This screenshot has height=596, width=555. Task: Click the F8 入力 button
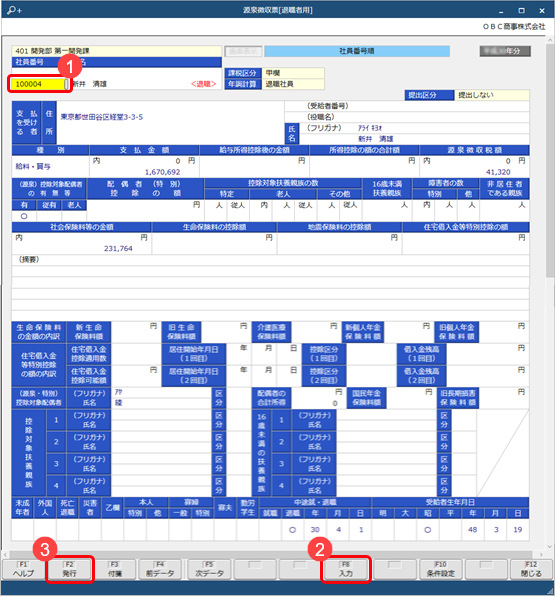346,569
